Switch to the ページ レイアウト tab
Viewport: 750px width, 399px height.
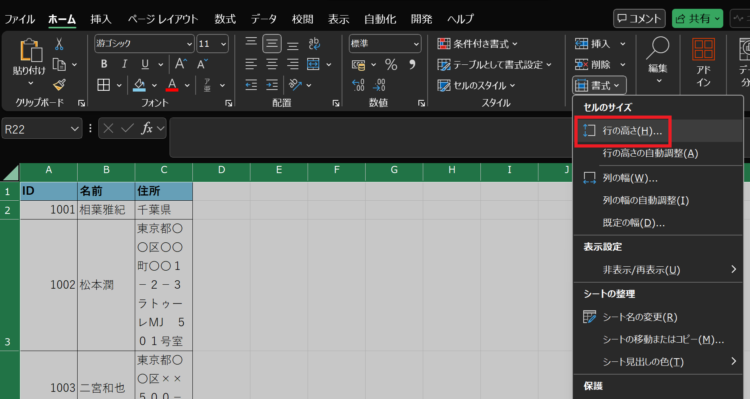point(163,19)
